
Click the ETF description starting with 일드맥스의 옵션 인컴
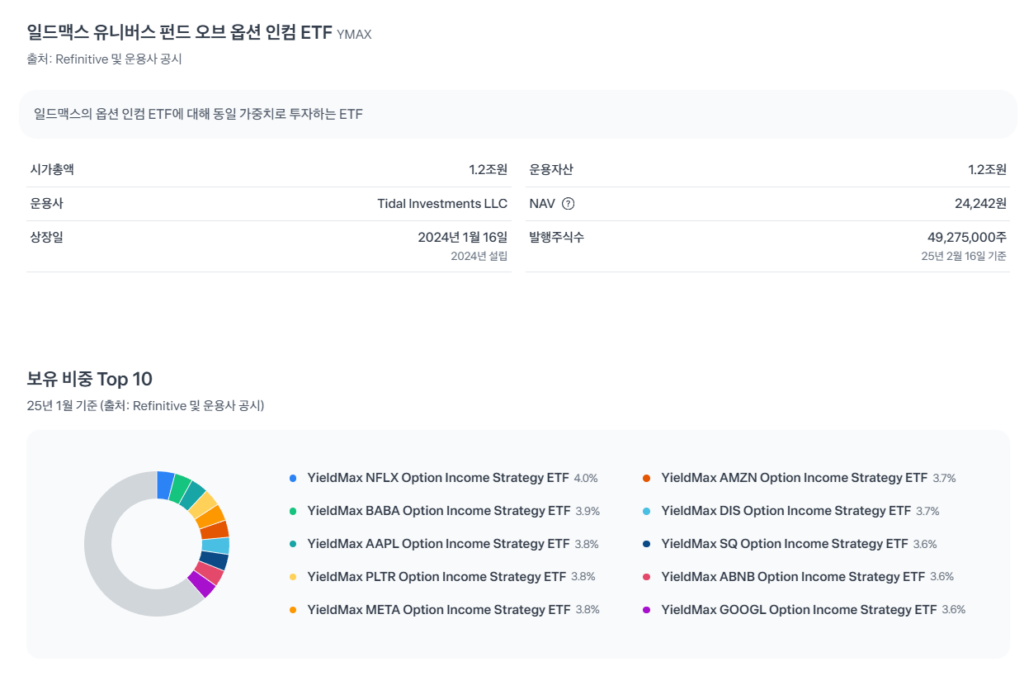[199, 114]
